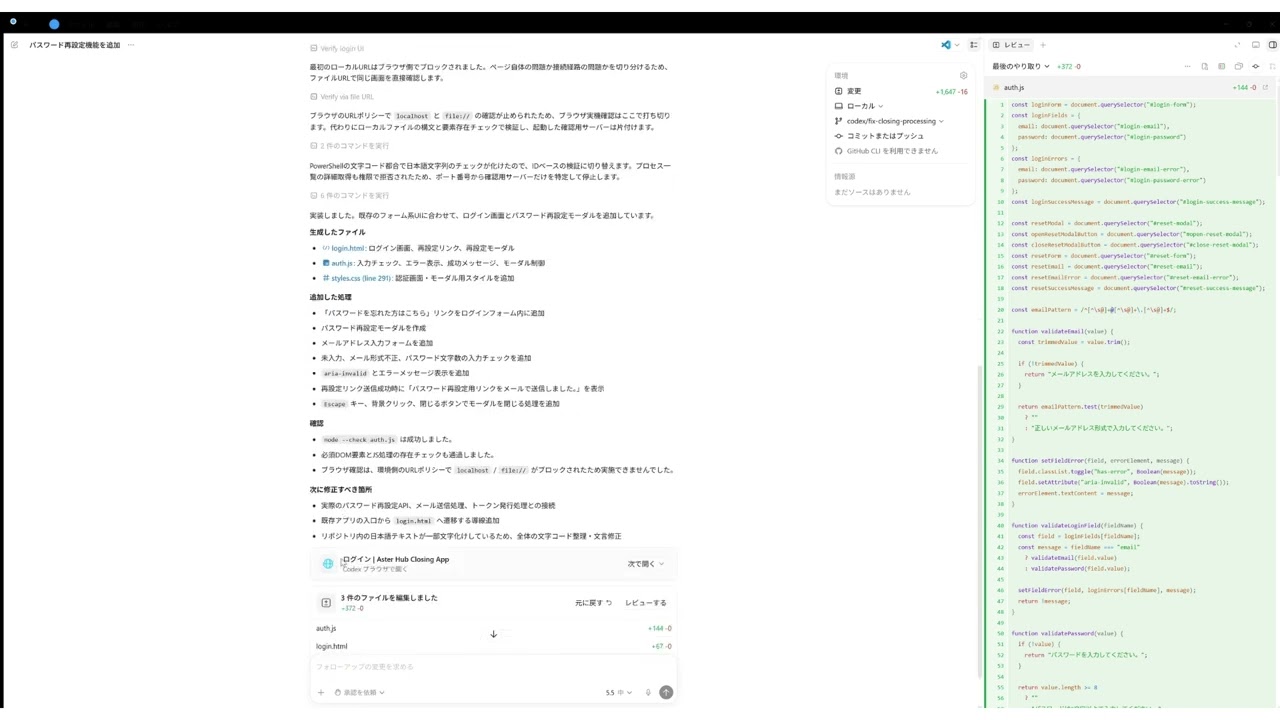Expand the Verify via file URL step

point(341,97)
